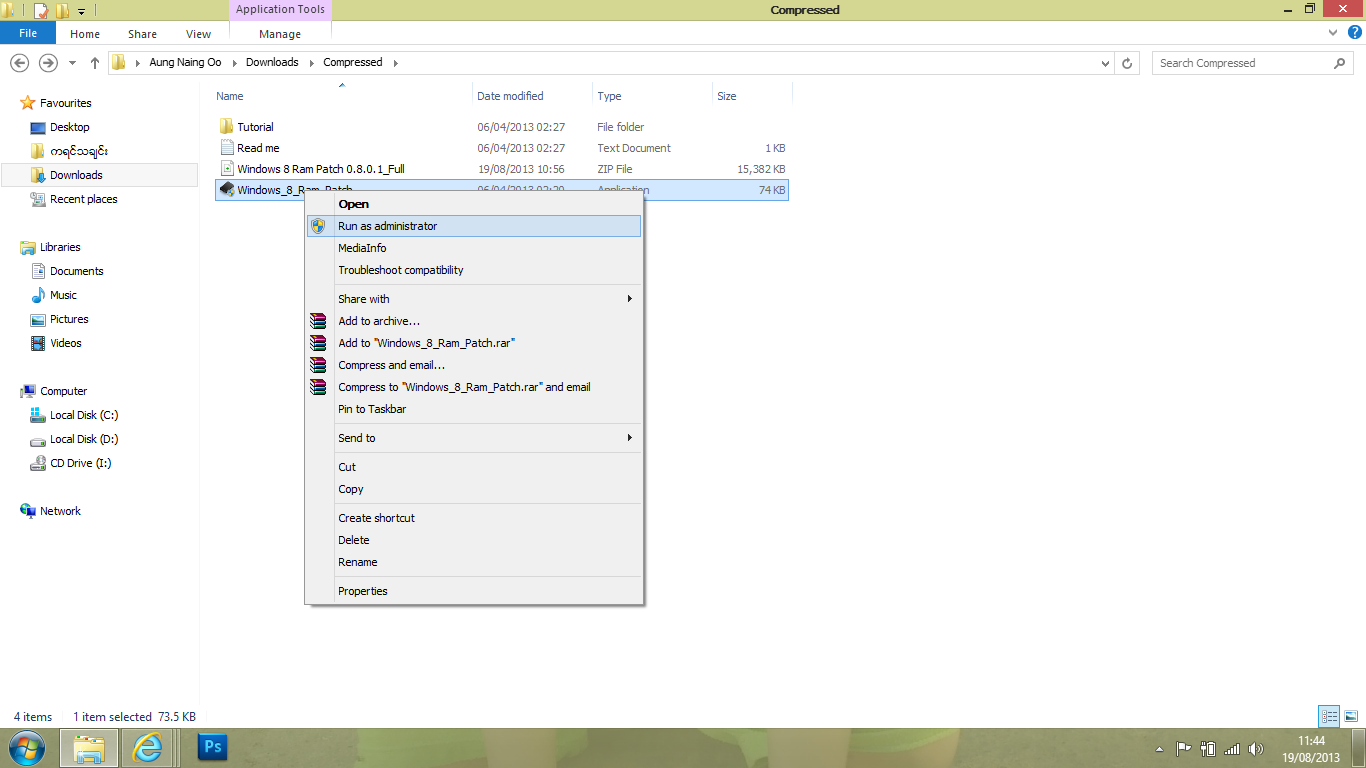
Task: Expand the address bar history dropdown
Action: [x=1105, y=62]
